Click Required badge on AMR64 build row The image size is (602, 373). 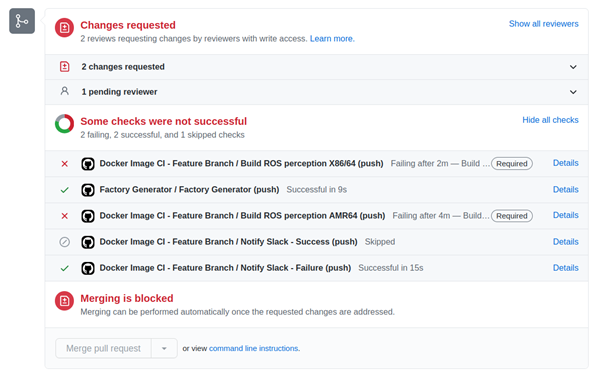coord(512,216)
